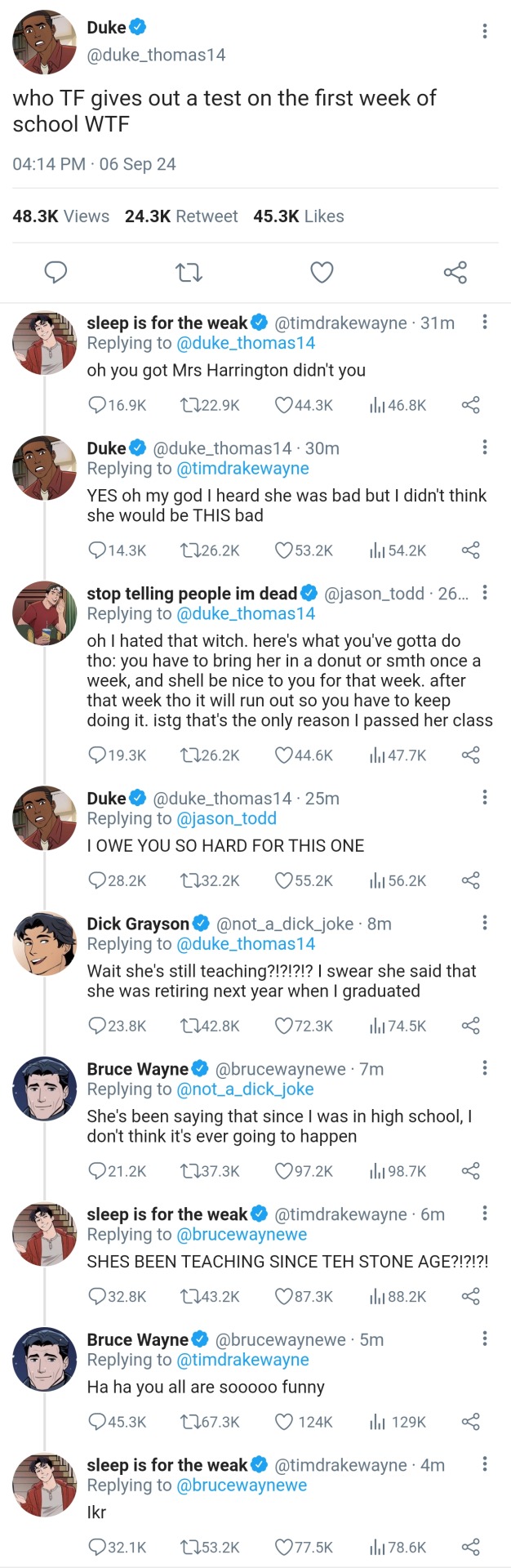Share the STONE AGE reply tweet
Viewport: 511px width, 1568px height.
(x=471, y=1297)
